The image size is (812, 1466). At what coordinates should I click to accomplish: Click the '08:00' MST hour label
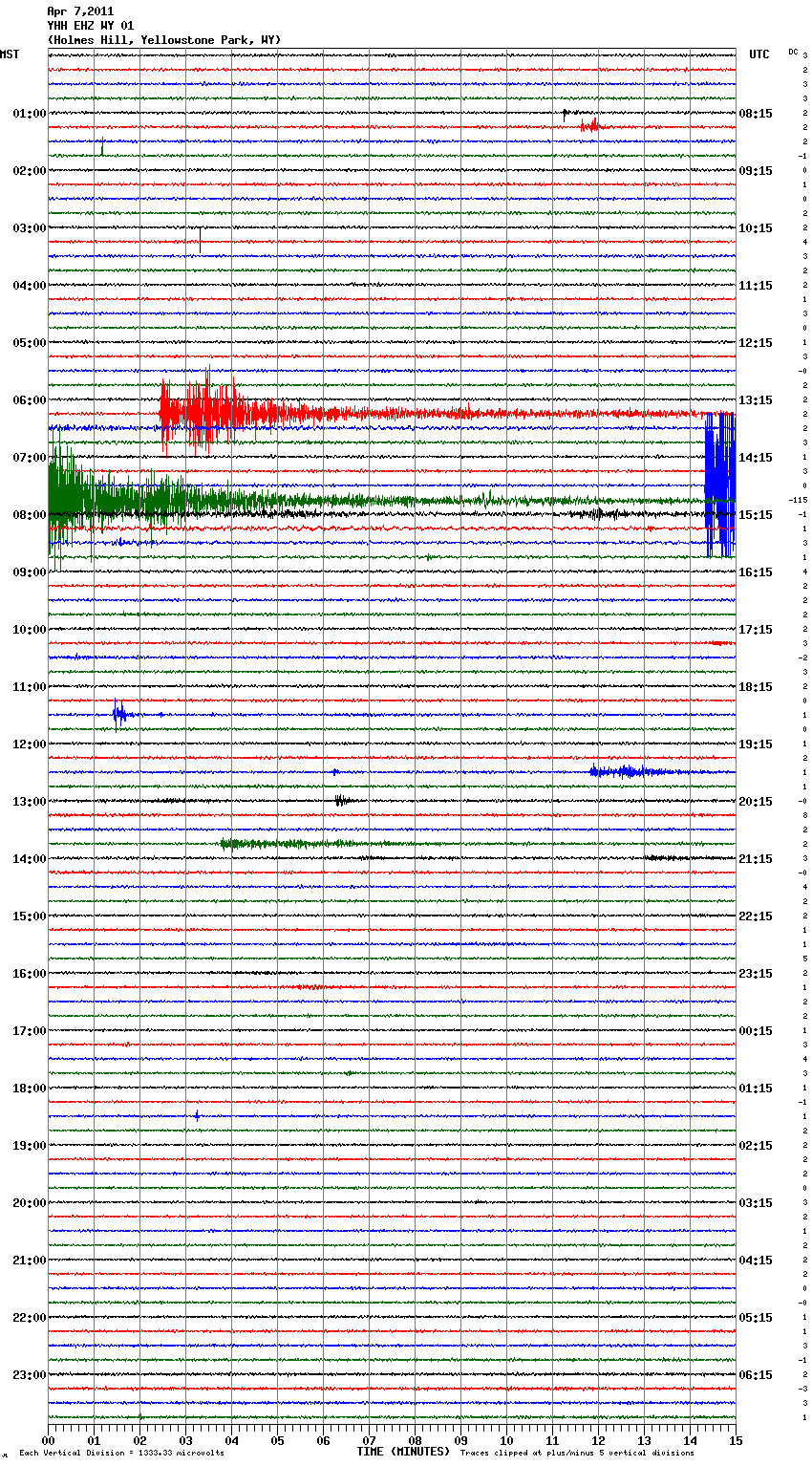tap(30, 515)
